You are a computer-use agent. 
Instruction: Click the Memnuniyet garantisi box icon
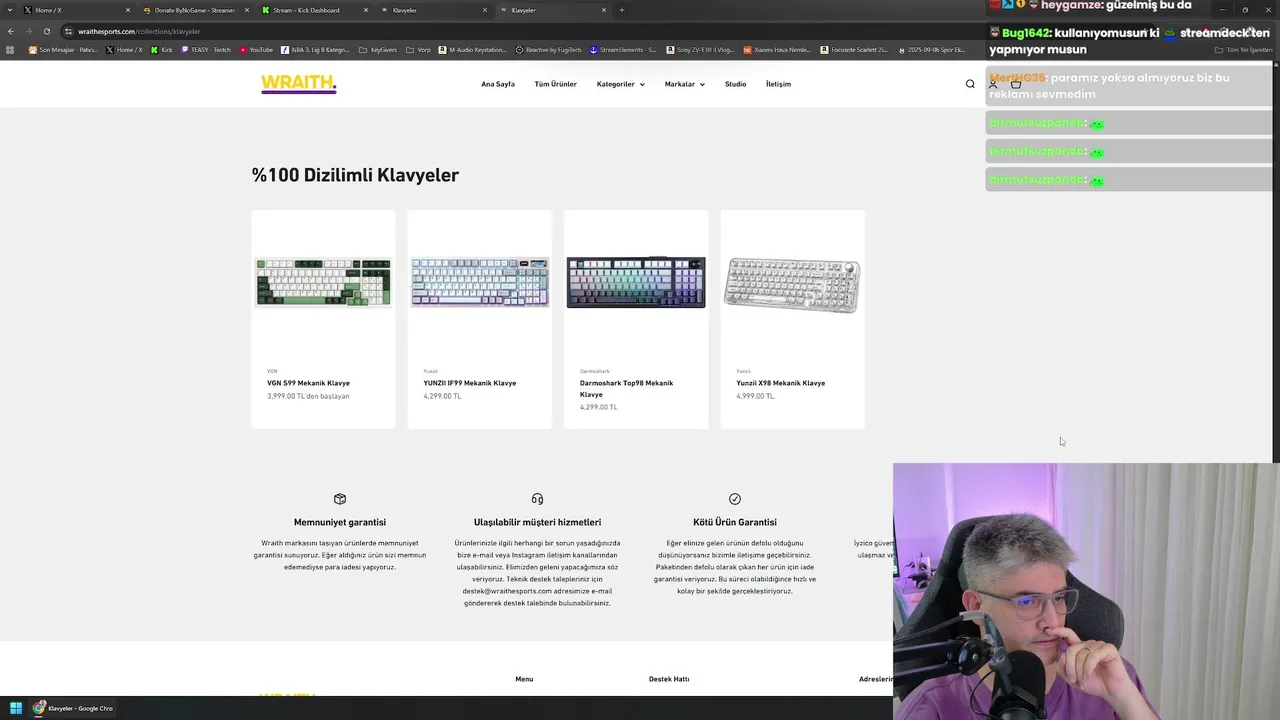click(x=340, y=499)
